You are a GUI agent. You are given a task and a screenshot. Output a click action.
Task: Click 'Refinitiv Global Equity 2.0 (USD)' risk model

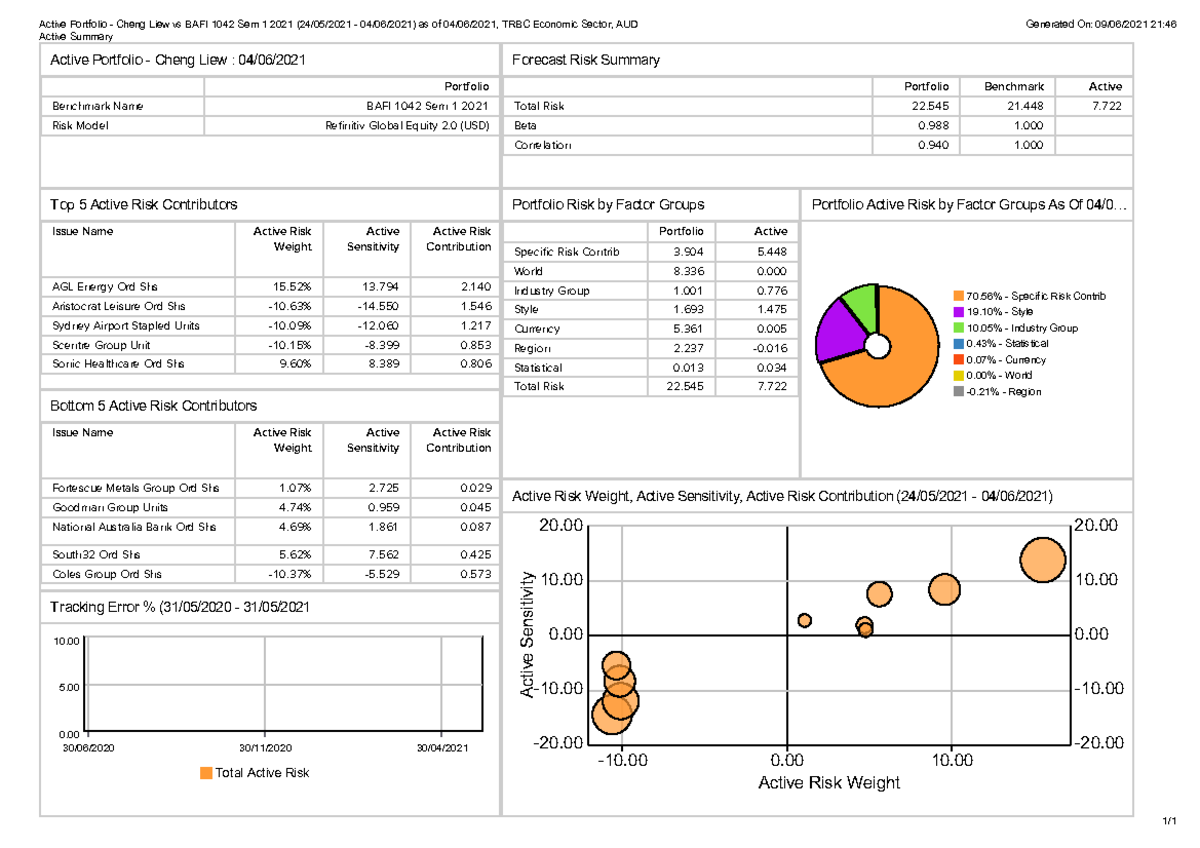pos(408,126)
